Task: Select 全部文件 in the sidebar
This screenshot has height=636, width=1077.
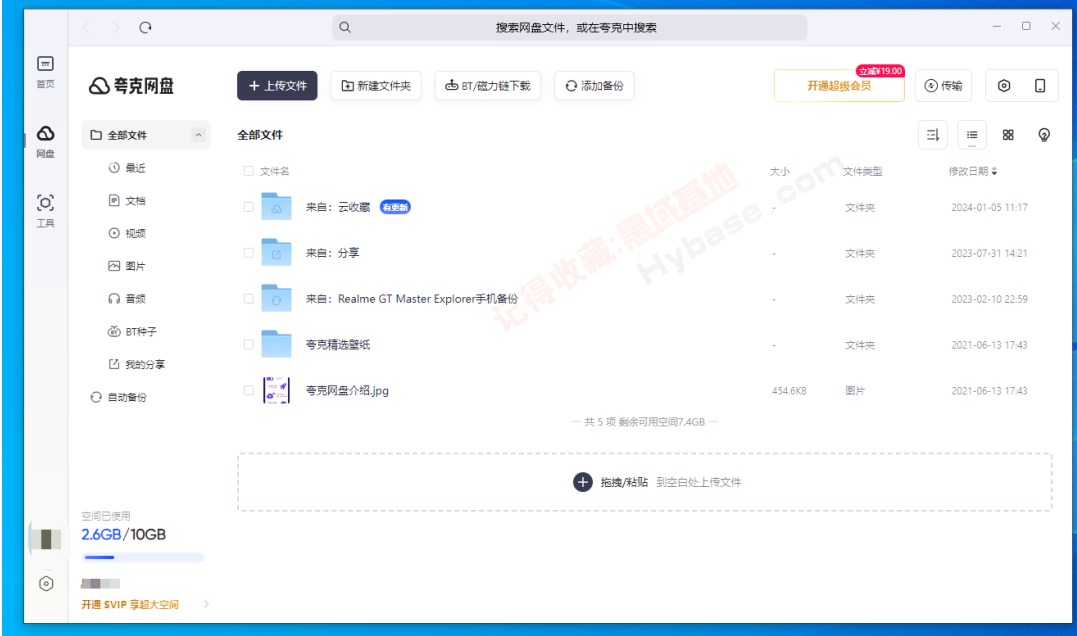Action: coord(146,135)
